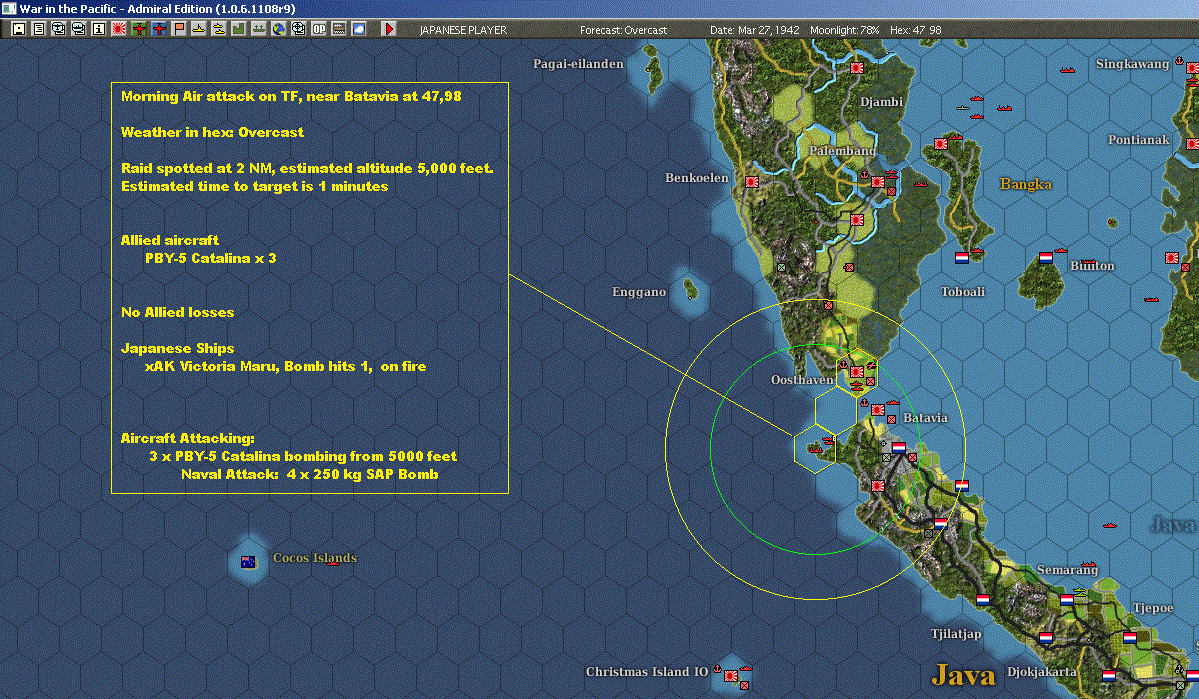This screenshot has width=1199, height=699.
Task: Select Dutch flag near Toboali
Action: pyautogui.click(x=962, y=258)
